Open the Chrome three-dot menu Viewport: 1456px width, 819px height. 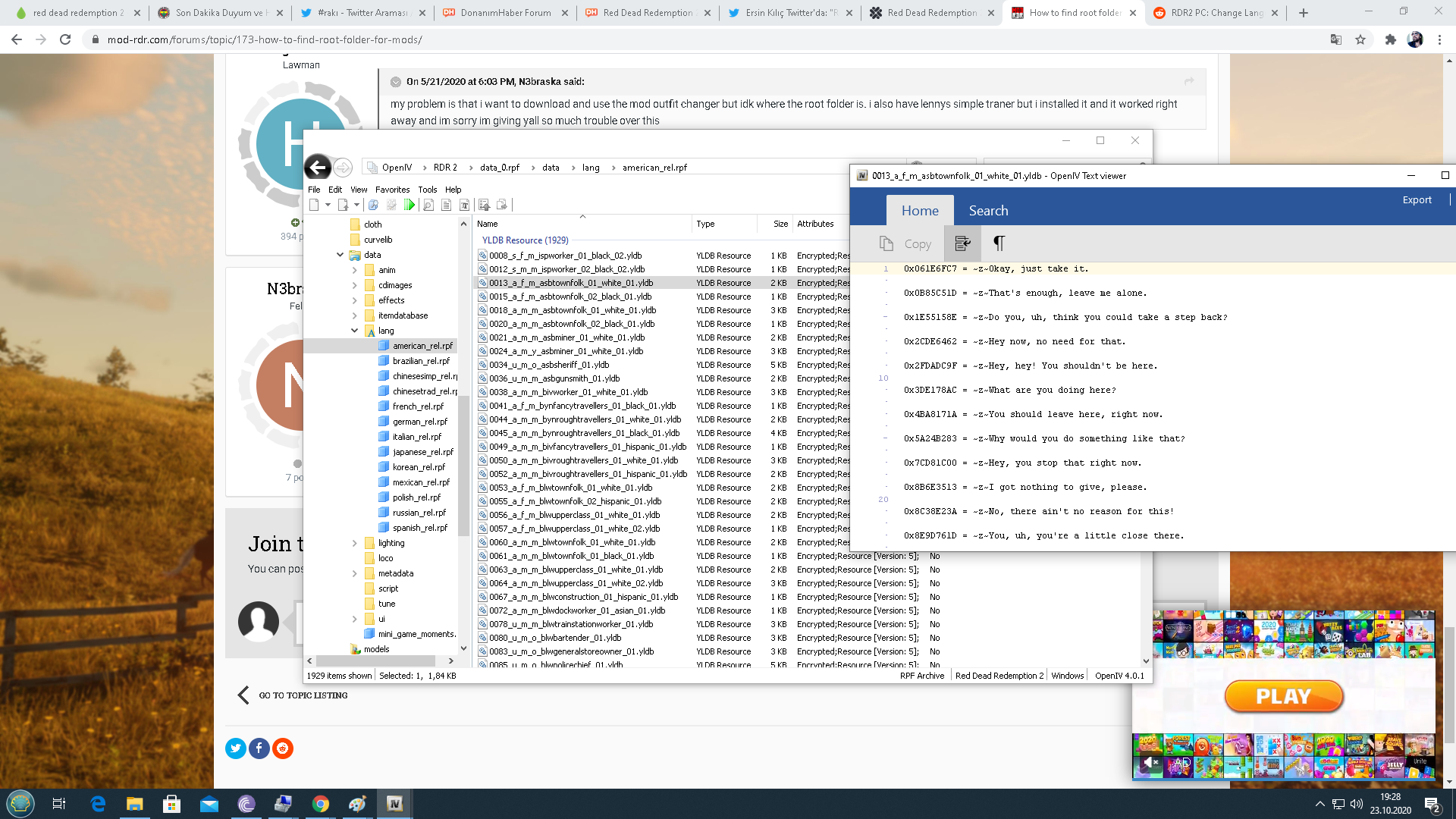[1439, 39]
